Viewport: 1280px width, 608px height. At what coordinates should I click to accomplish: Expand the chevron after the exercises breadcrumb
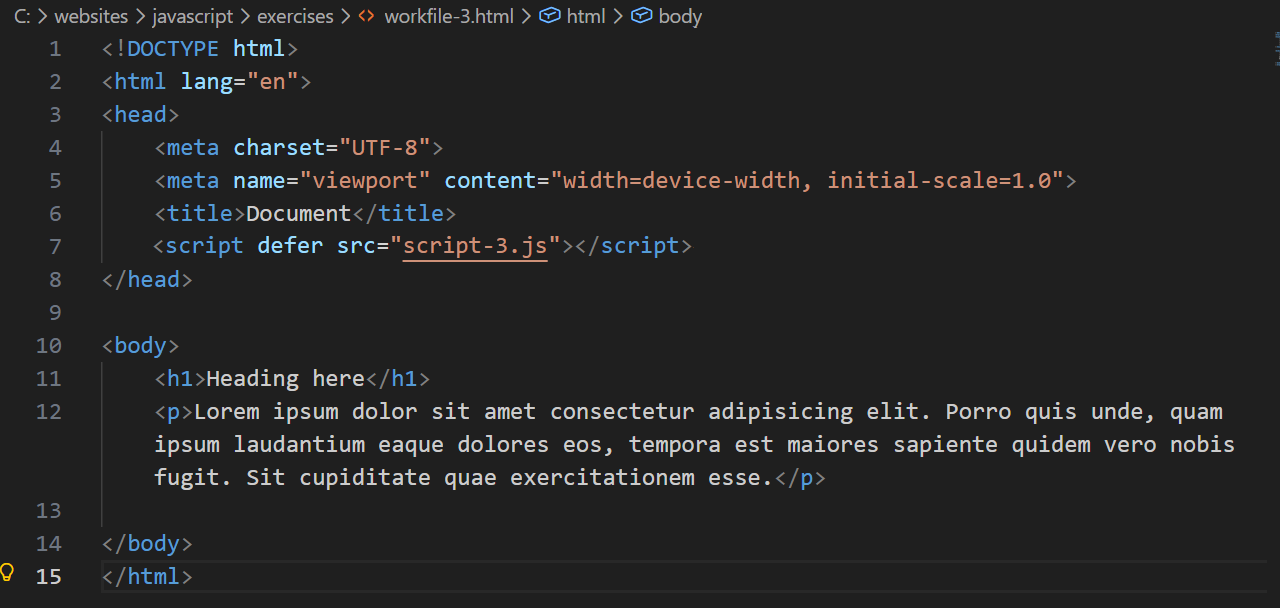344,16
